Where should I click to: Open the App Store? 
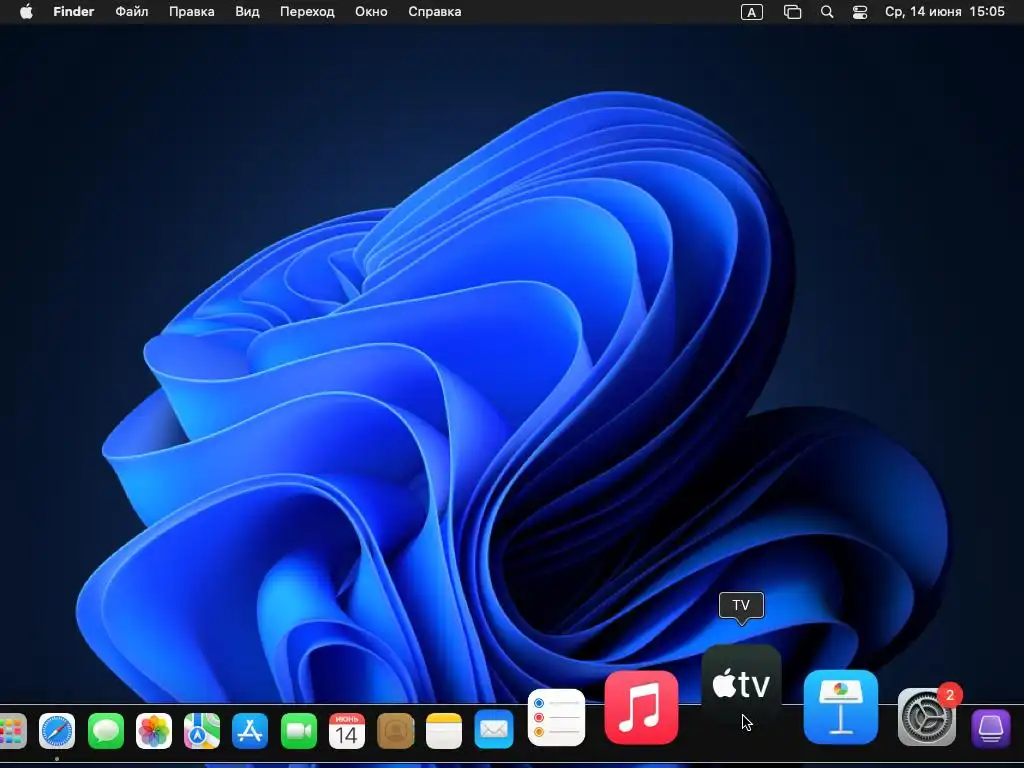250,730
